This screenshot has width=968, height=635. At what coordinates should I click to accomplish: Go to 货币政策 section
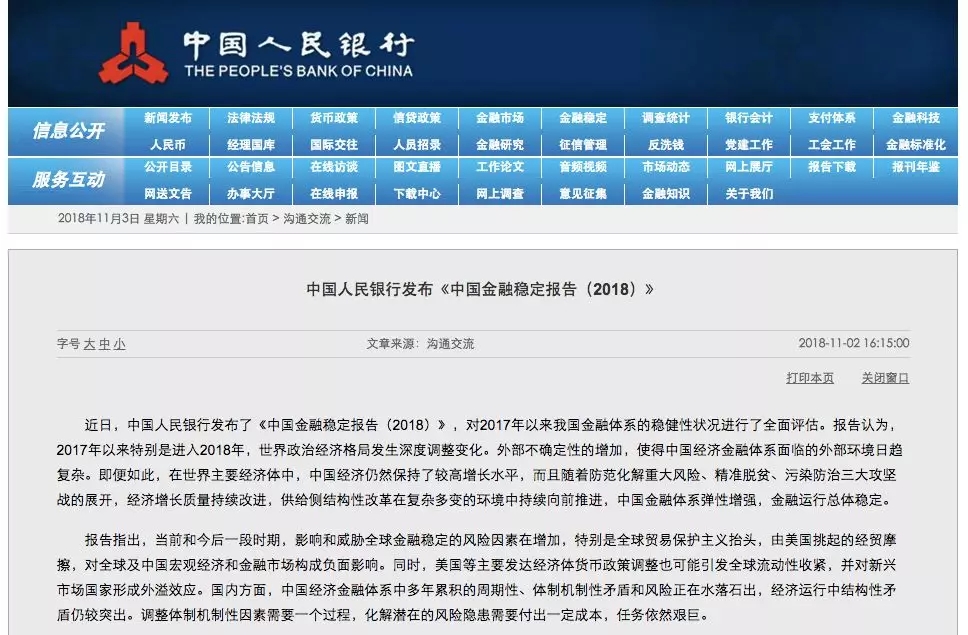click(334, 118)
